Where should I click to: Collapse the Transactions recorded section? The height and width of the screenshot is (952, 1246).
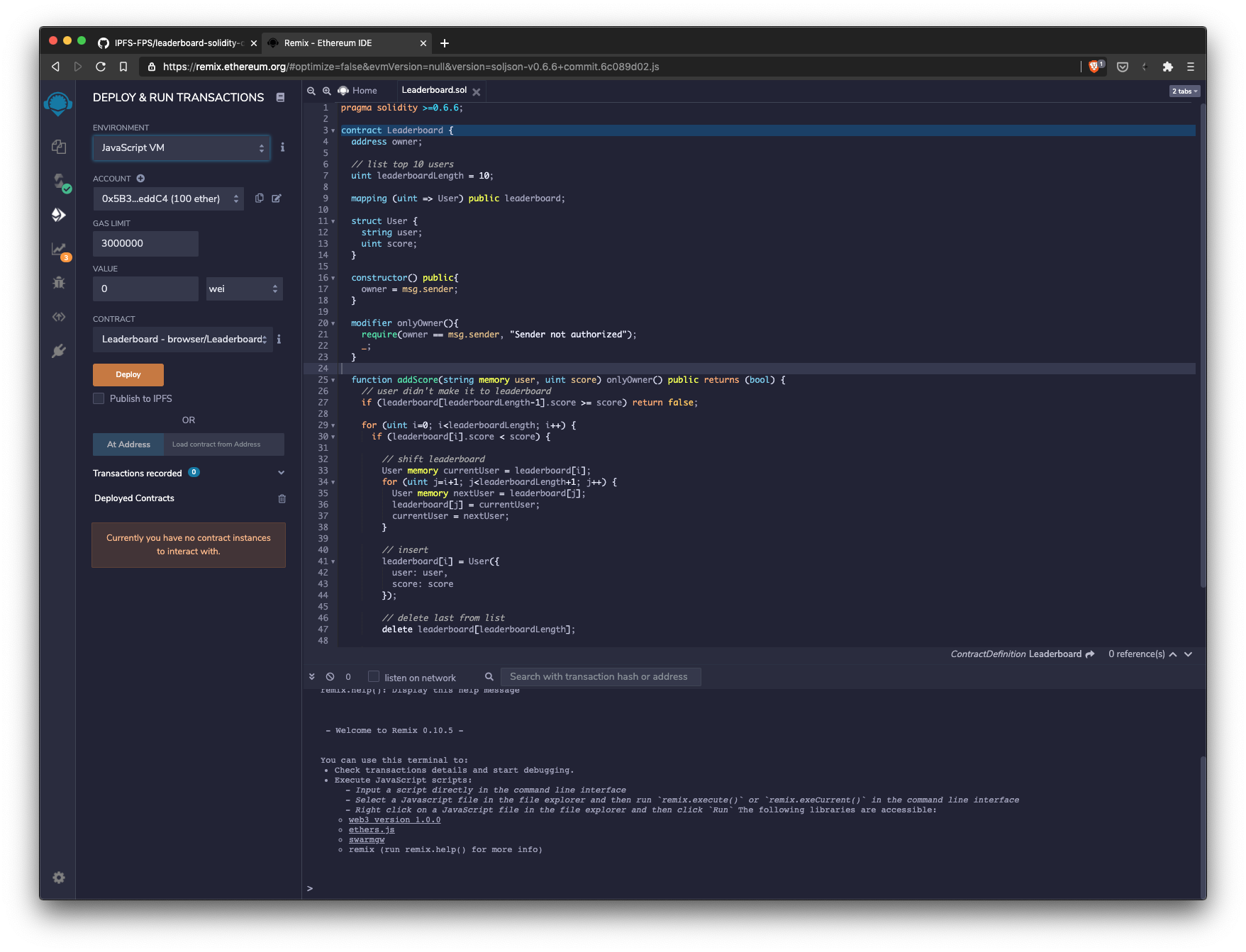(x=281, y=472)
